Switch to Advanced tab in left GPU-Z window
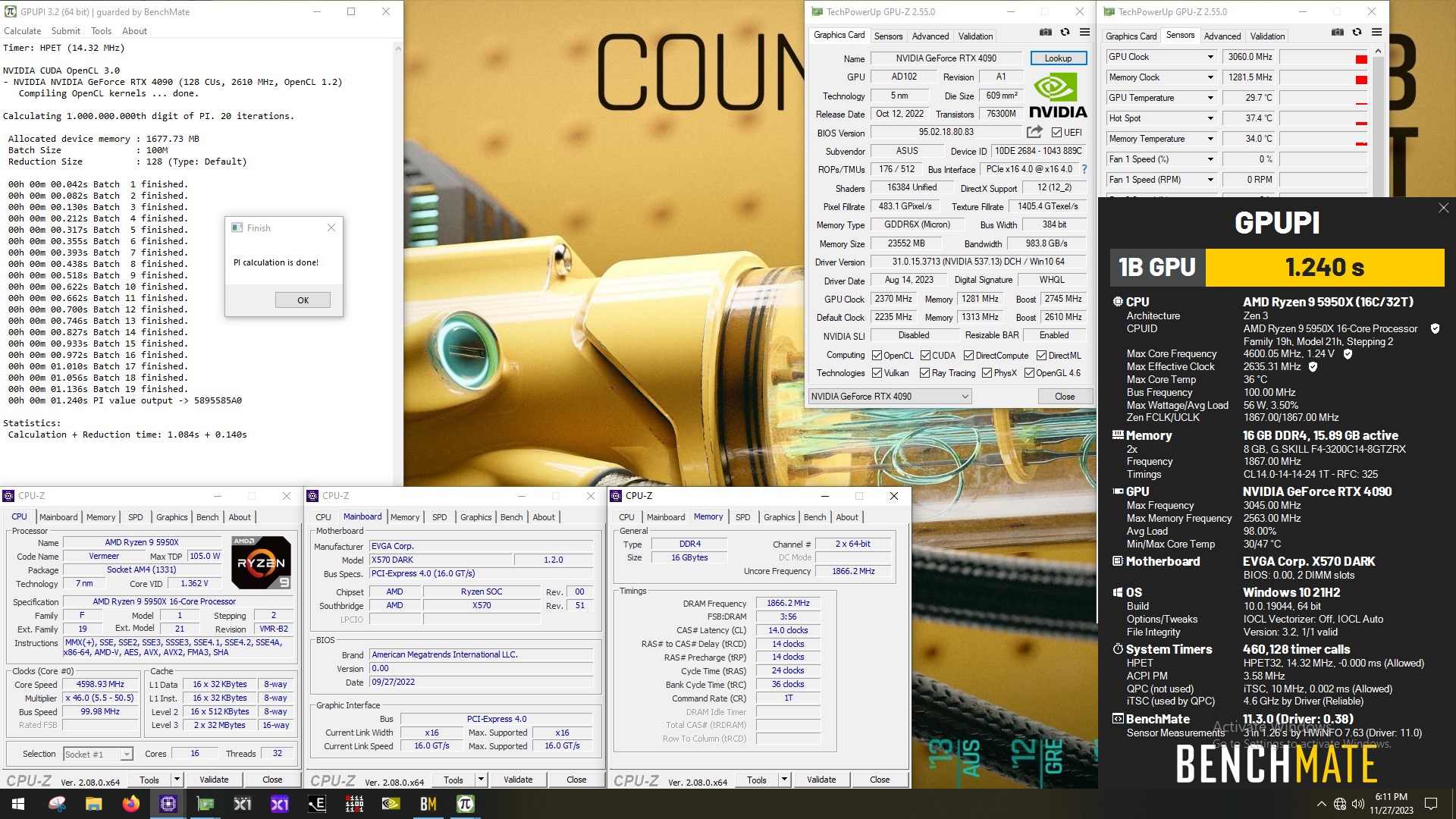Screen dimensions: 1456x819 tap(930, 36)
